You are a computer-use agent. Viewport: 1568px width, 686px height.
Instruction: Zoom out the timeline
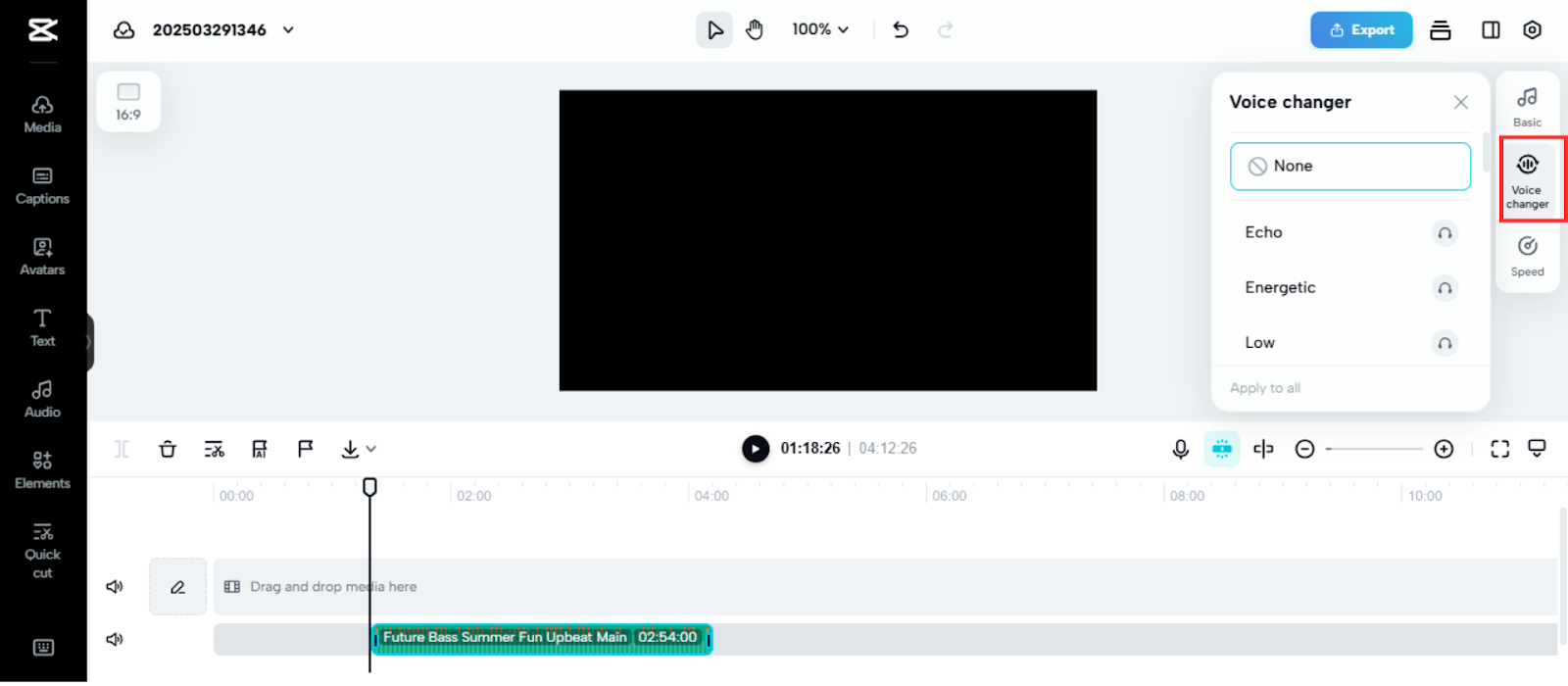(x=1304, y=449)
